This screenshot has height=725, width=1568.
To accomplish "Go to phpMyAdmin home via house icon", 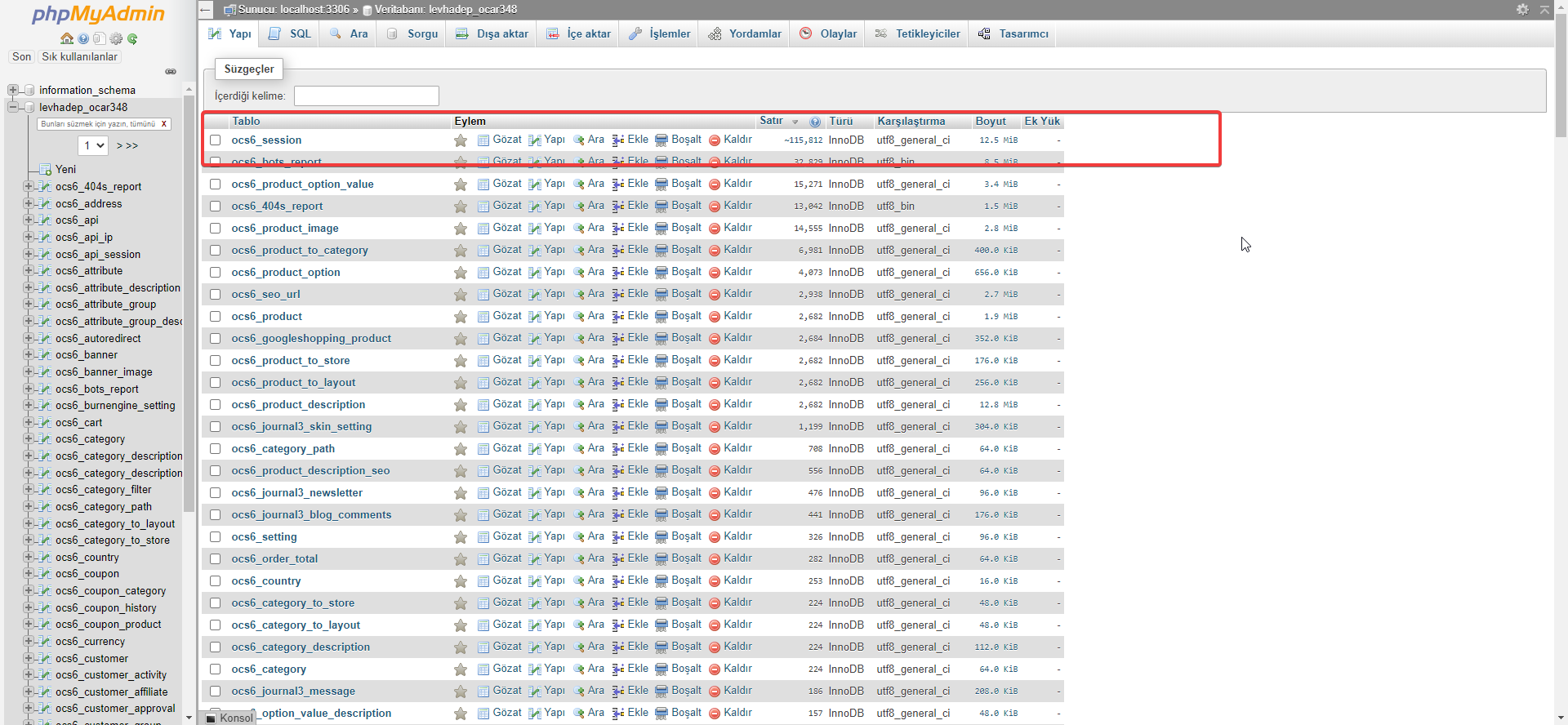I will tap(67, 38).
